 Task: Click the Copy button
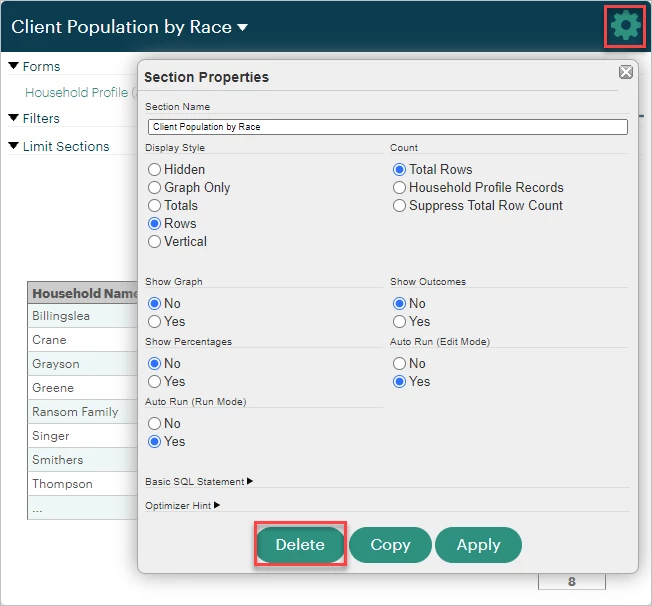[x=390, y=544]
